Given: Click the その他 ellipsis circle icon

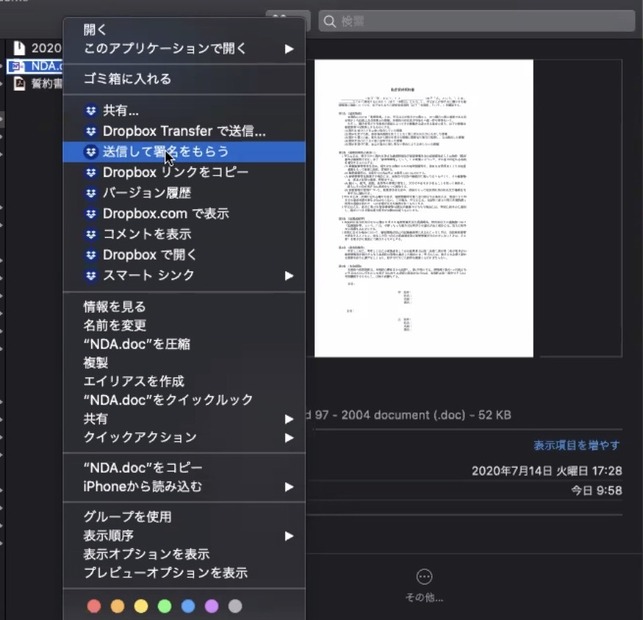Looking at the screenshot, I should click(424, 577).
